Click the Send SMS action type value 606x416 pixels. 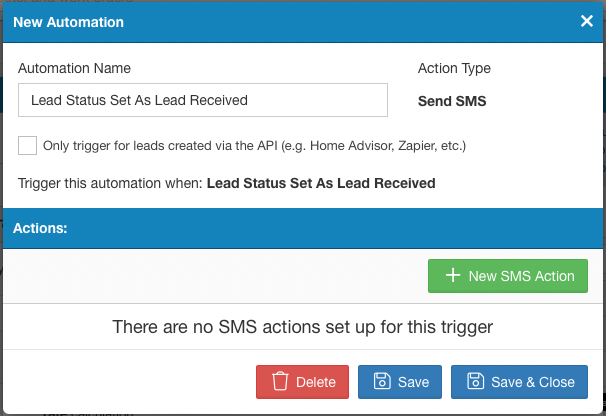coord(452,101)
